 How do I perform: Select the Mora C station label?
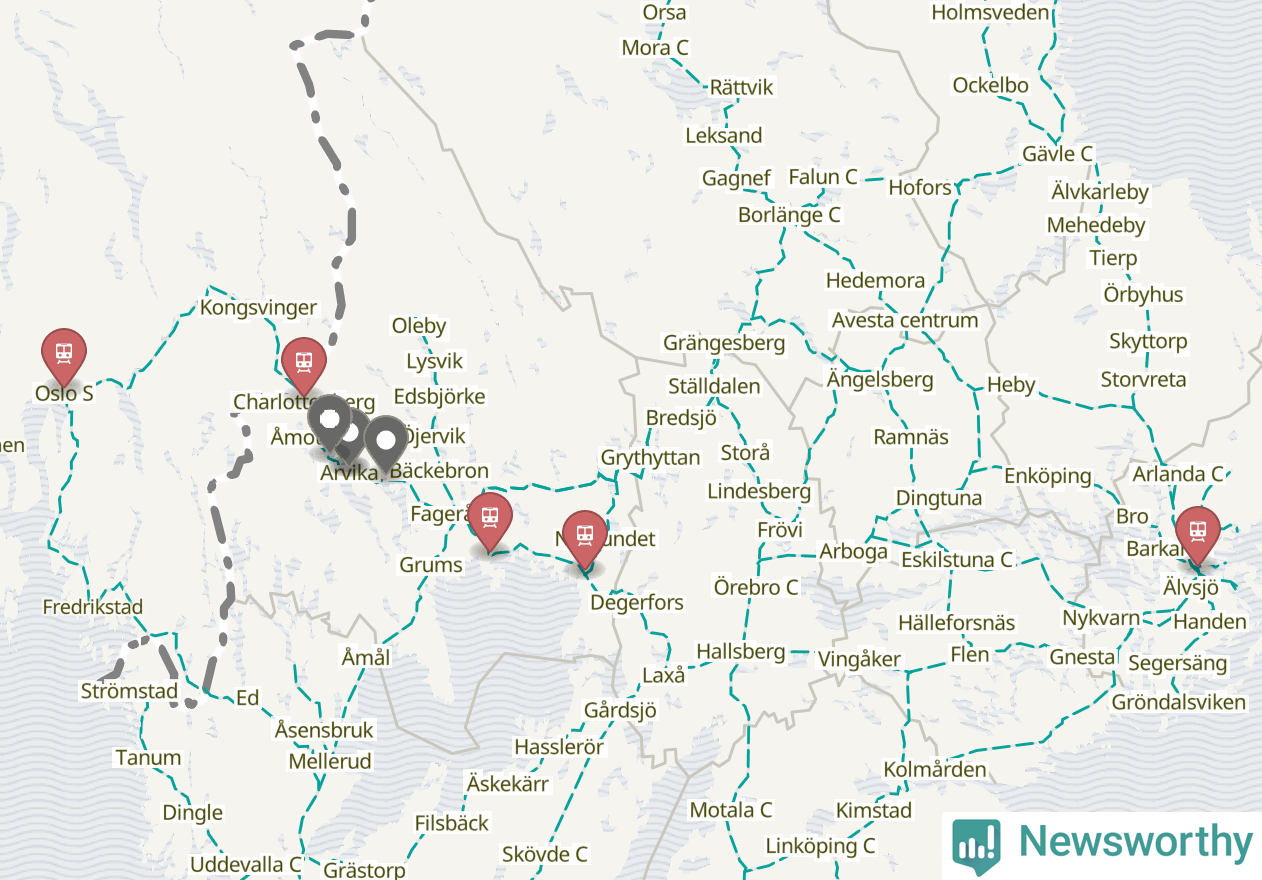click(655, 48)
